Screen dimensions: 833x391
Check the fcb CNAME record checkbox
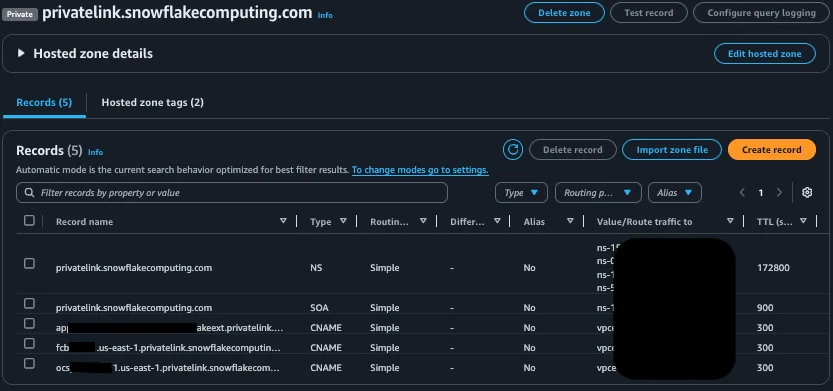click(29, 343)
